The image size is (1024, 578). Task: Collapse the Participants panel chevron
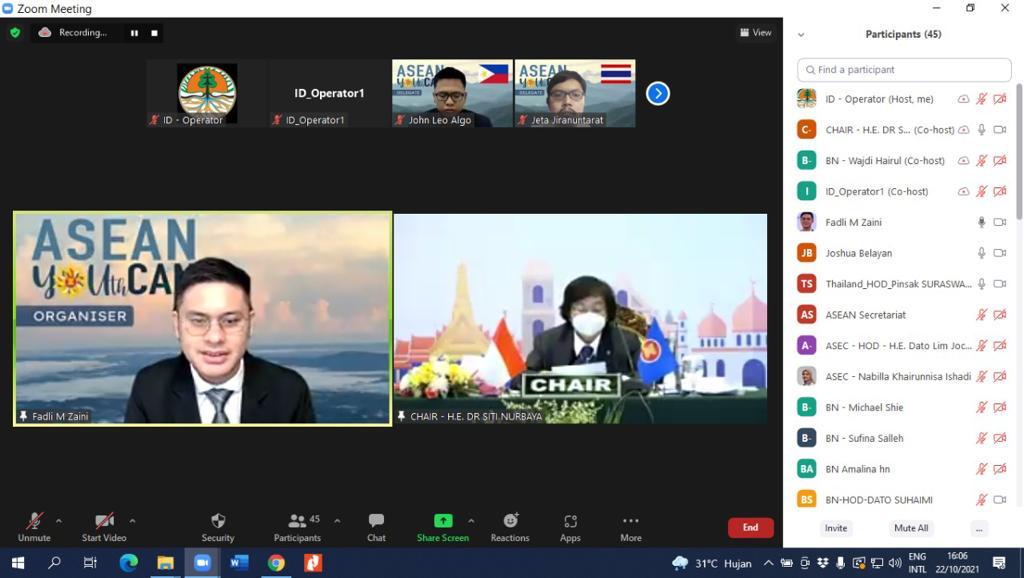coord(801,35)
